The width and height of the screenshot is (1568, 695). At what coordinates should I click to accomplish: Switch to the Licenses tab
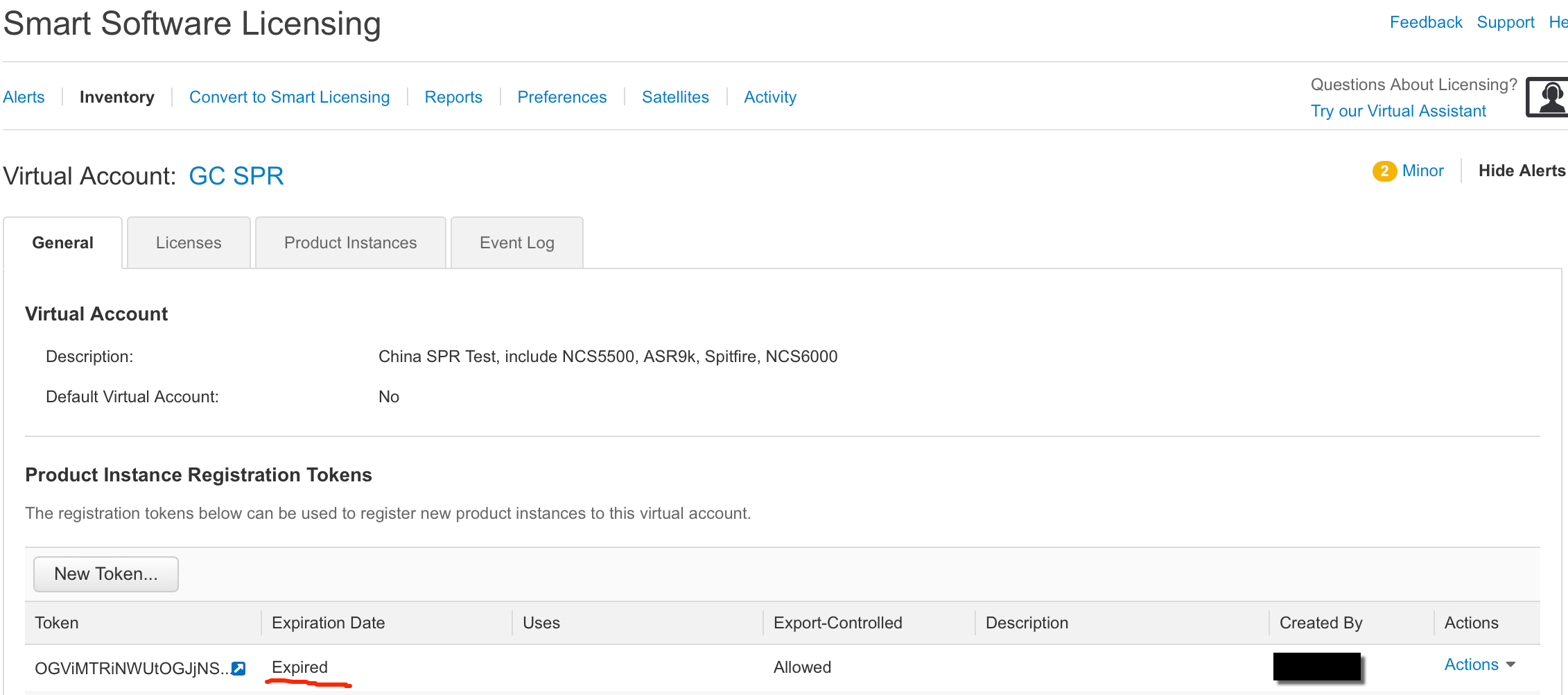189,243
